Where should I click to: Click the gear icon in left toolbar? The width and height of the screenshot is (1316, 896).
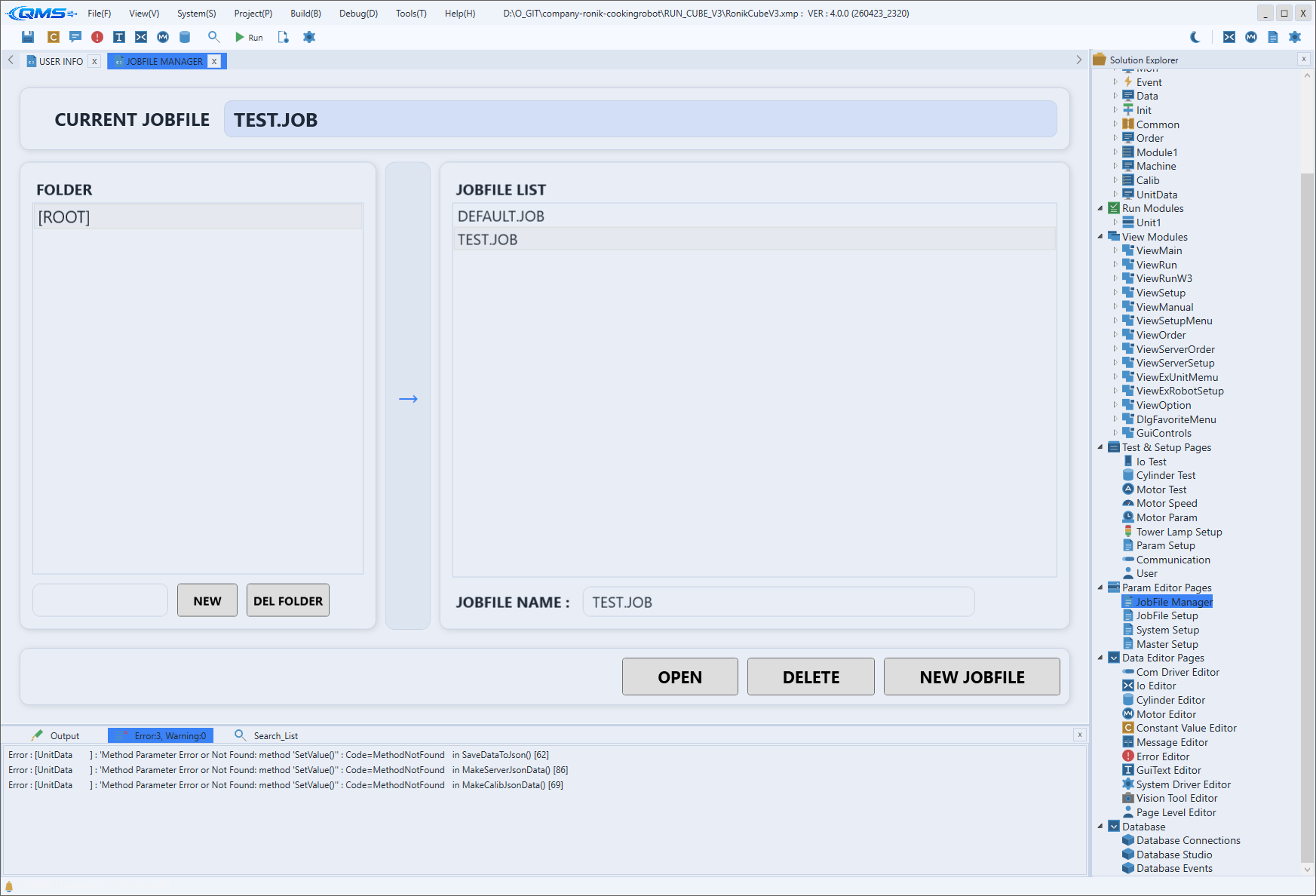coord(309,37)
